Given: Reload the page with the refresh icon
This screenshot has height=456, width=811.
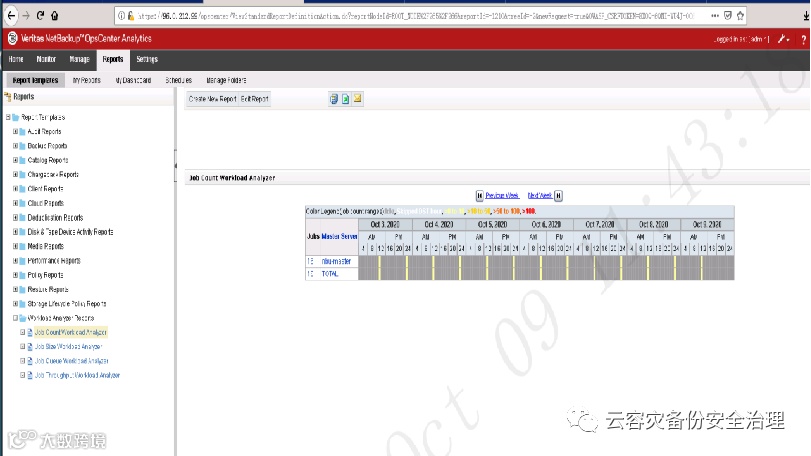Looking at the screenshot, I should tap(40, 16).
